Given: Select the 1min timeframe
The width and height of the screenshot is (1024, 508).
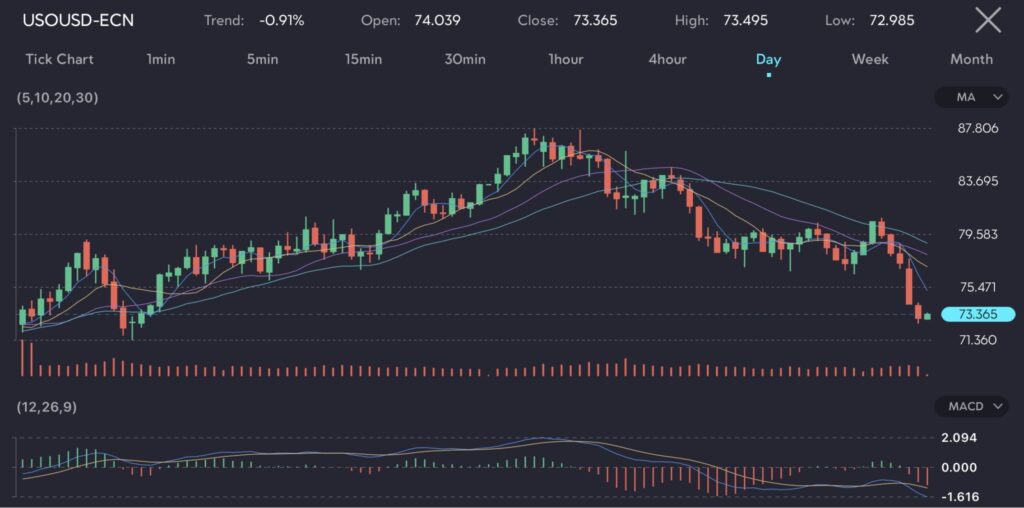Looking at the screenshot, I should 160,59.
